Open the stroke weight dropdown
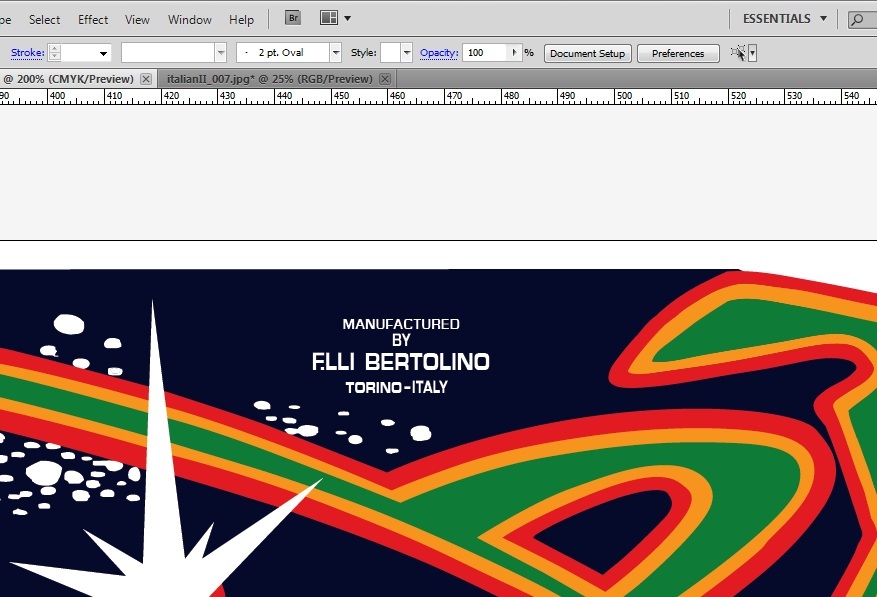 coord(103,54)
